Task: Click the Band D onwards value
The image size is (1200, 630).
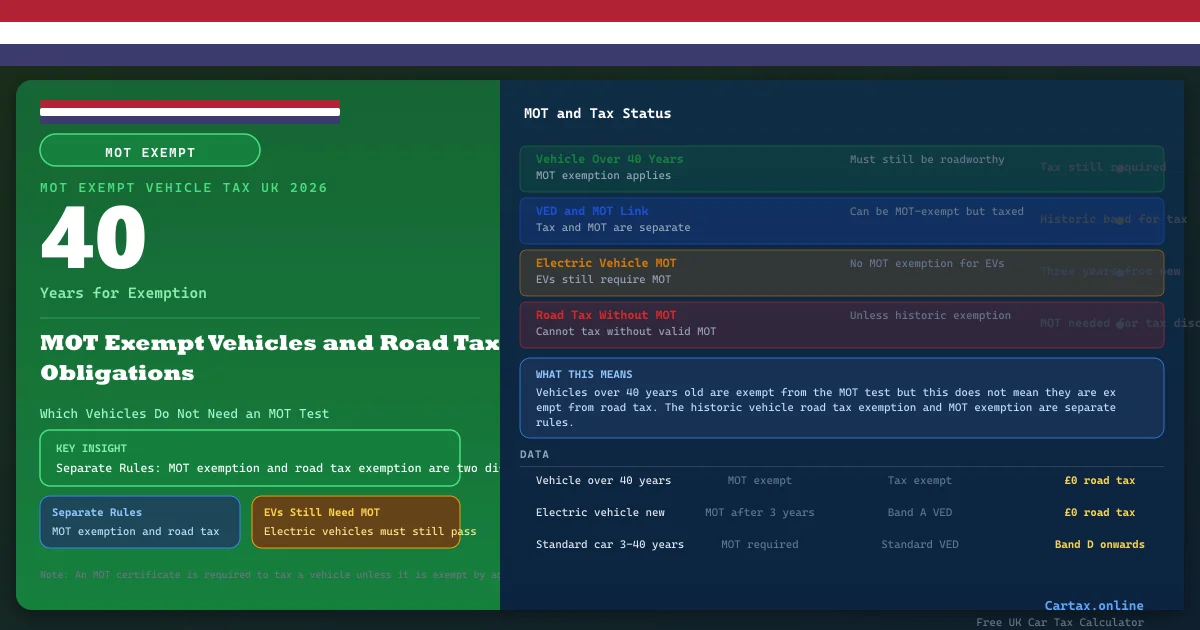Action: coord(1099,545)
